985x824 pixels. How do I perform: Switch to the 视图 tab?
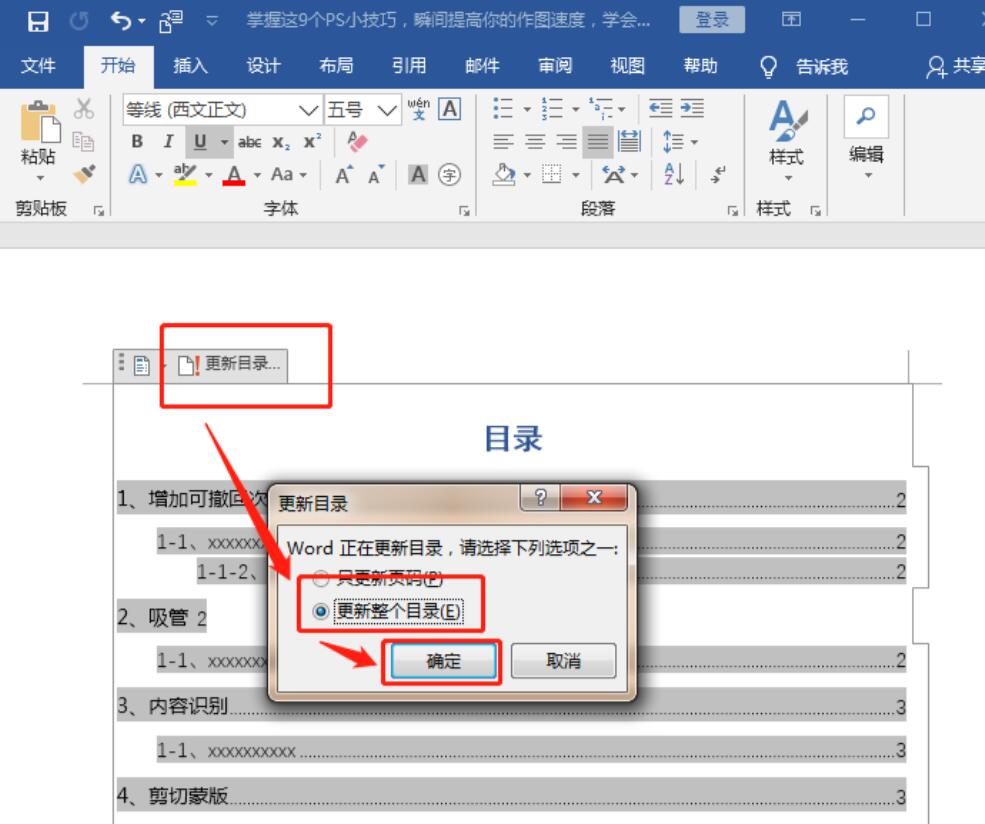[x=628, y=65]
